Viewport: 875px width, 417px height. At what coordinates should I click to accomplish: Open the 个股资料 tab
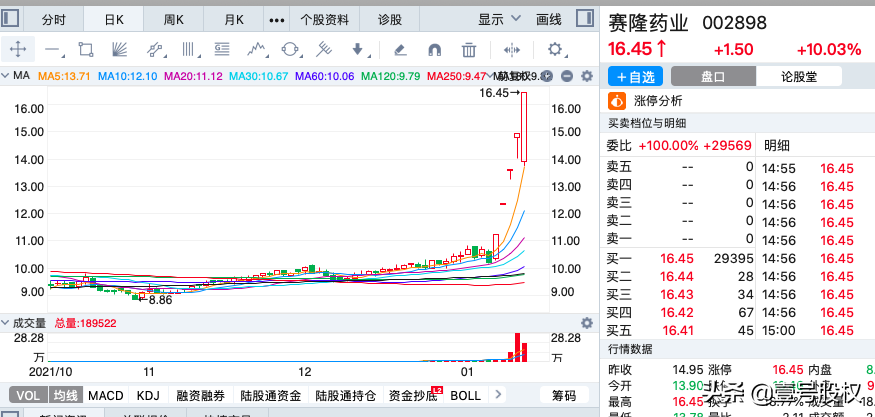(x=324, y=20)
